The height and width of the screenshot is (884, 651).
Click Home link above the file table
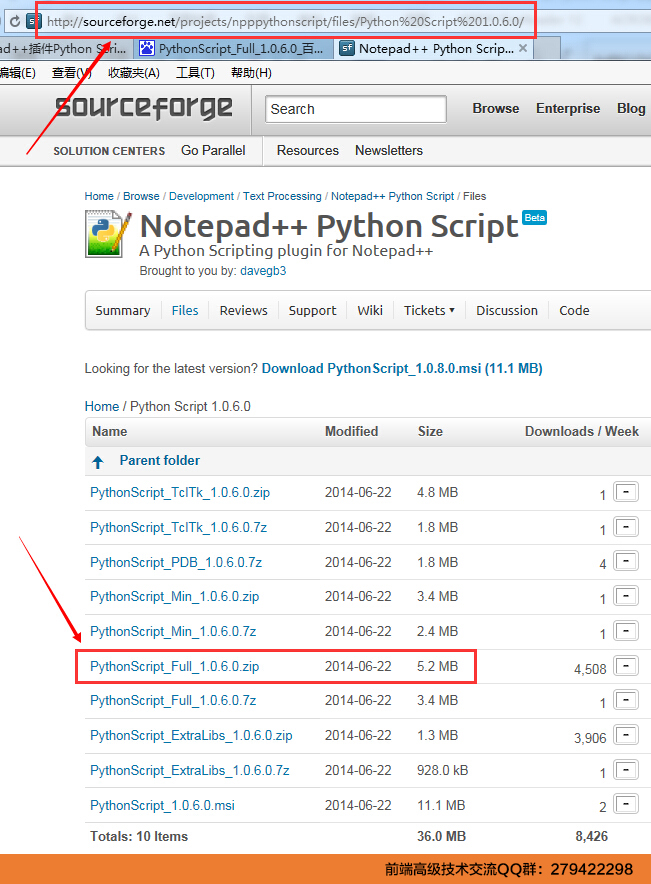102,406
